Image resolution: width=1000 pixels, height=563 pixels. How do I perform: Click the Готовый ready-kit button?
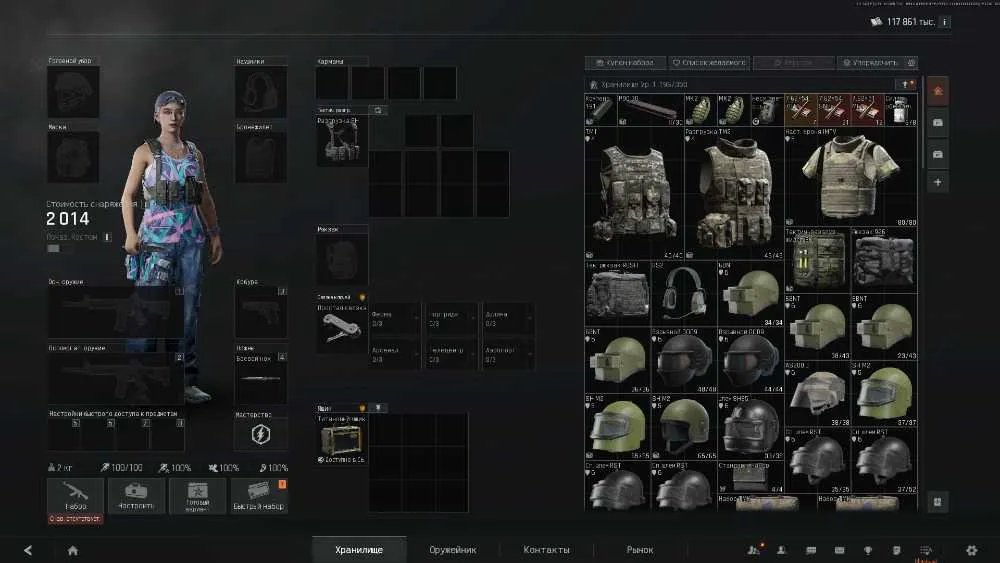198,495
